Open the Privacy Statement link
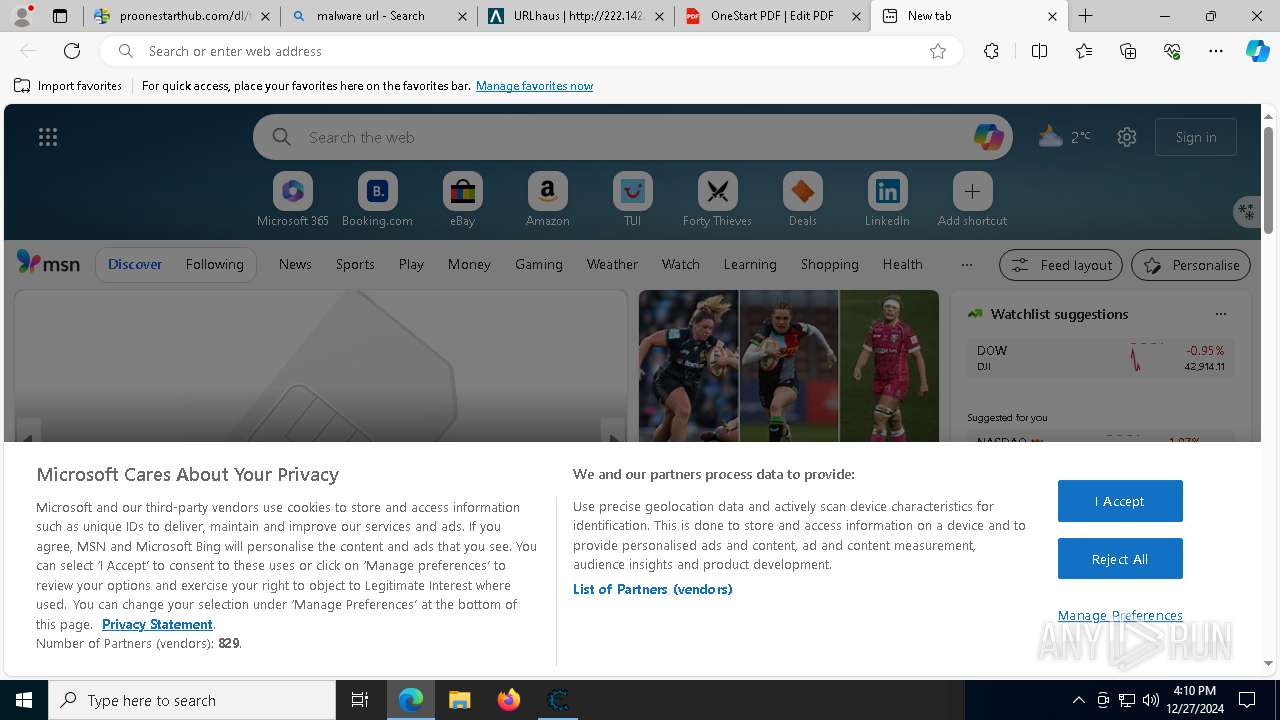1280x720 pixels. click(157, 624)
